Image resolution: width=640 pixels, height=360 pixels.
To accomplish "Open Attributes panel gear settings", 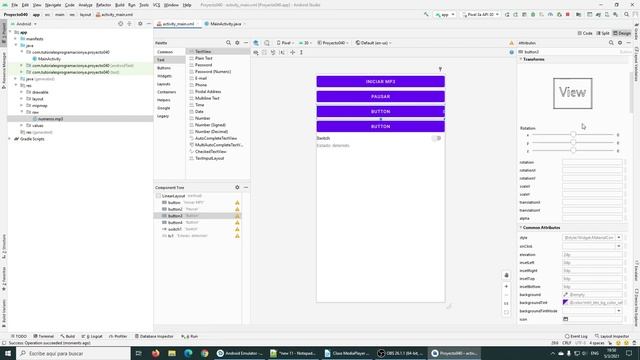I will pyautogui.click(x=620, y=42).
